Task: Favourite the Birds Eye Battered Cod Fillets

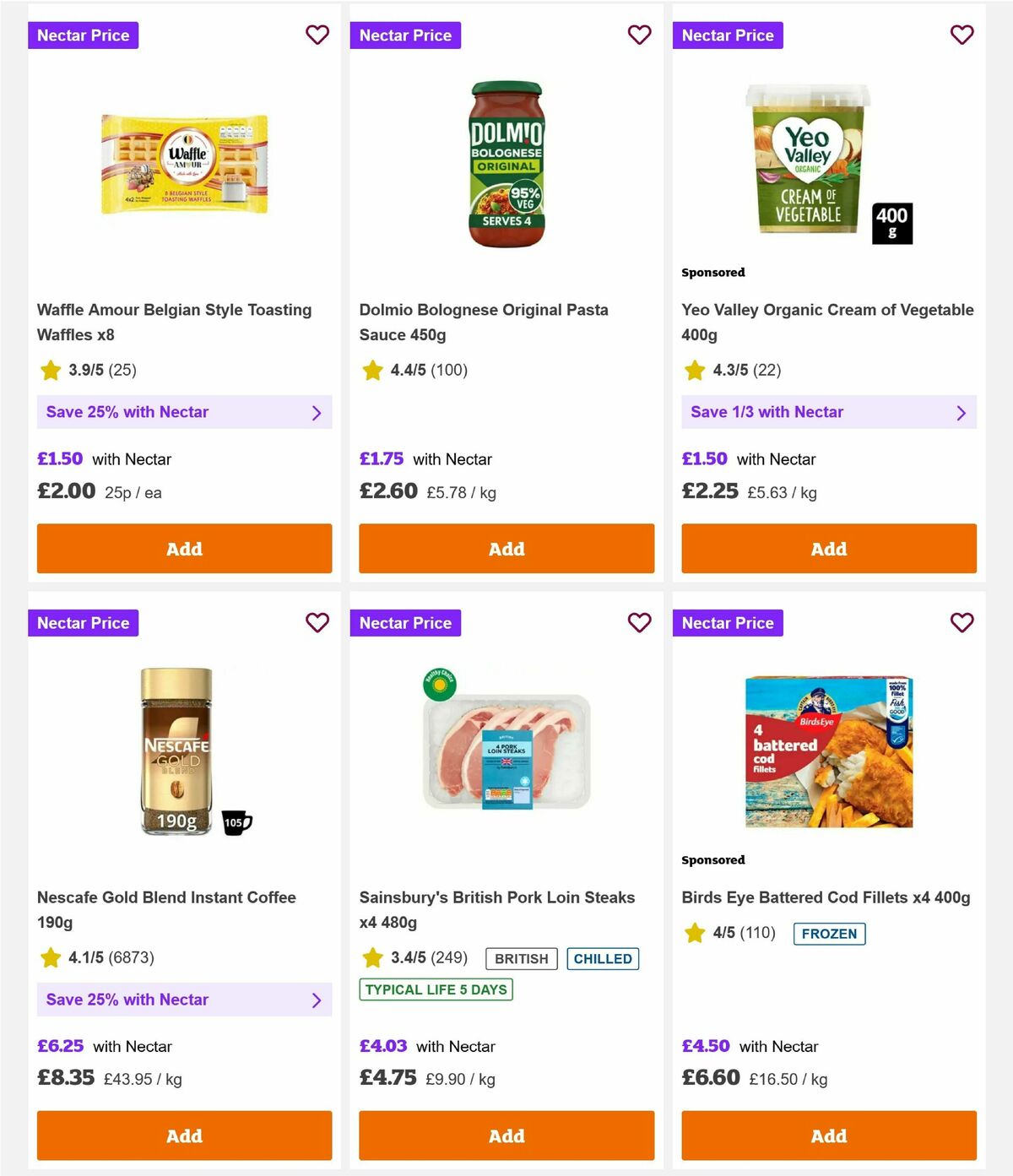Action: click(962, 622)
